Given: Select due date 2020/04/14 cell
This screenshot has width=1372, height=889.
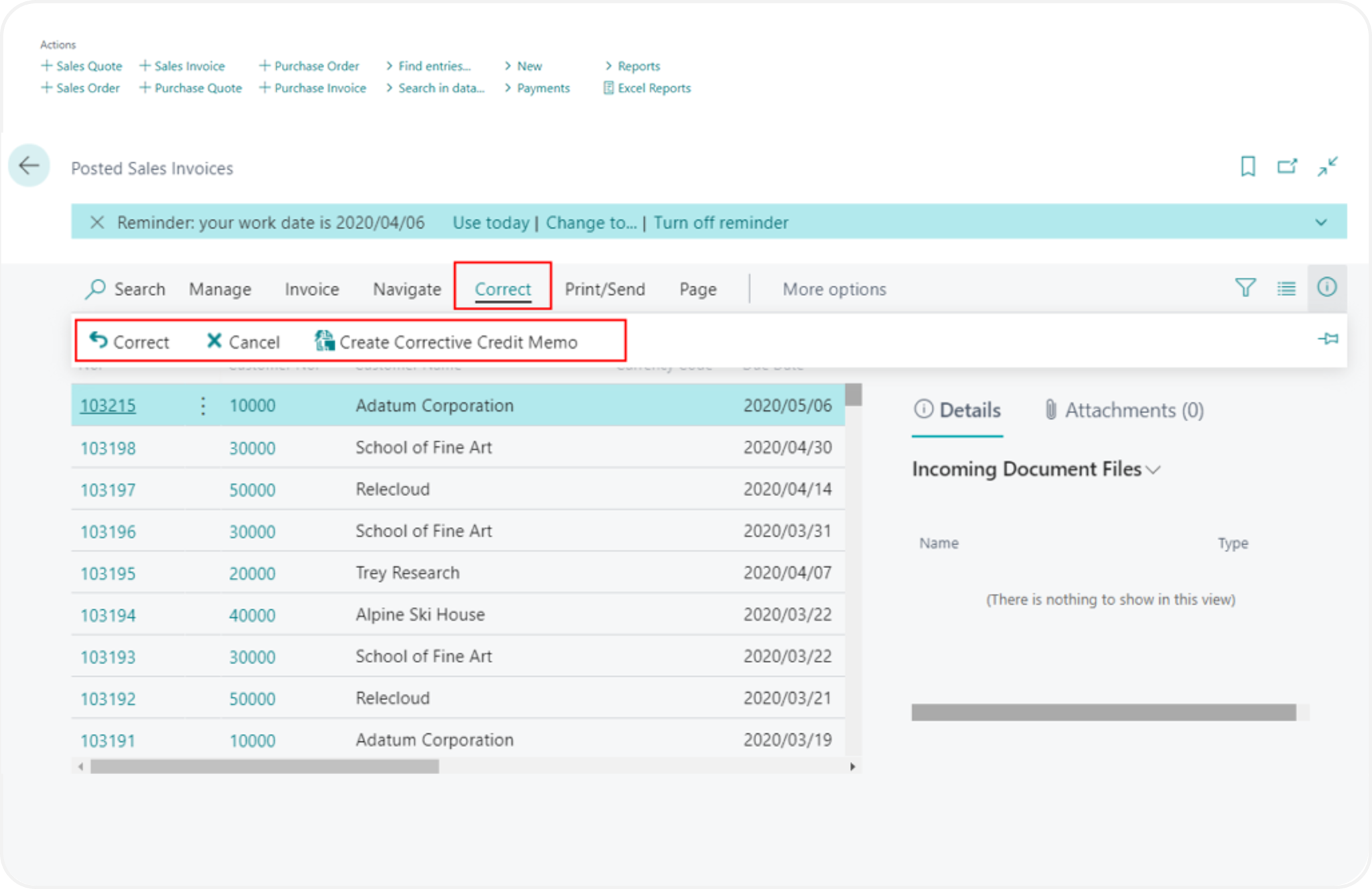Looking at the screenshot, I should click(787, 489).
